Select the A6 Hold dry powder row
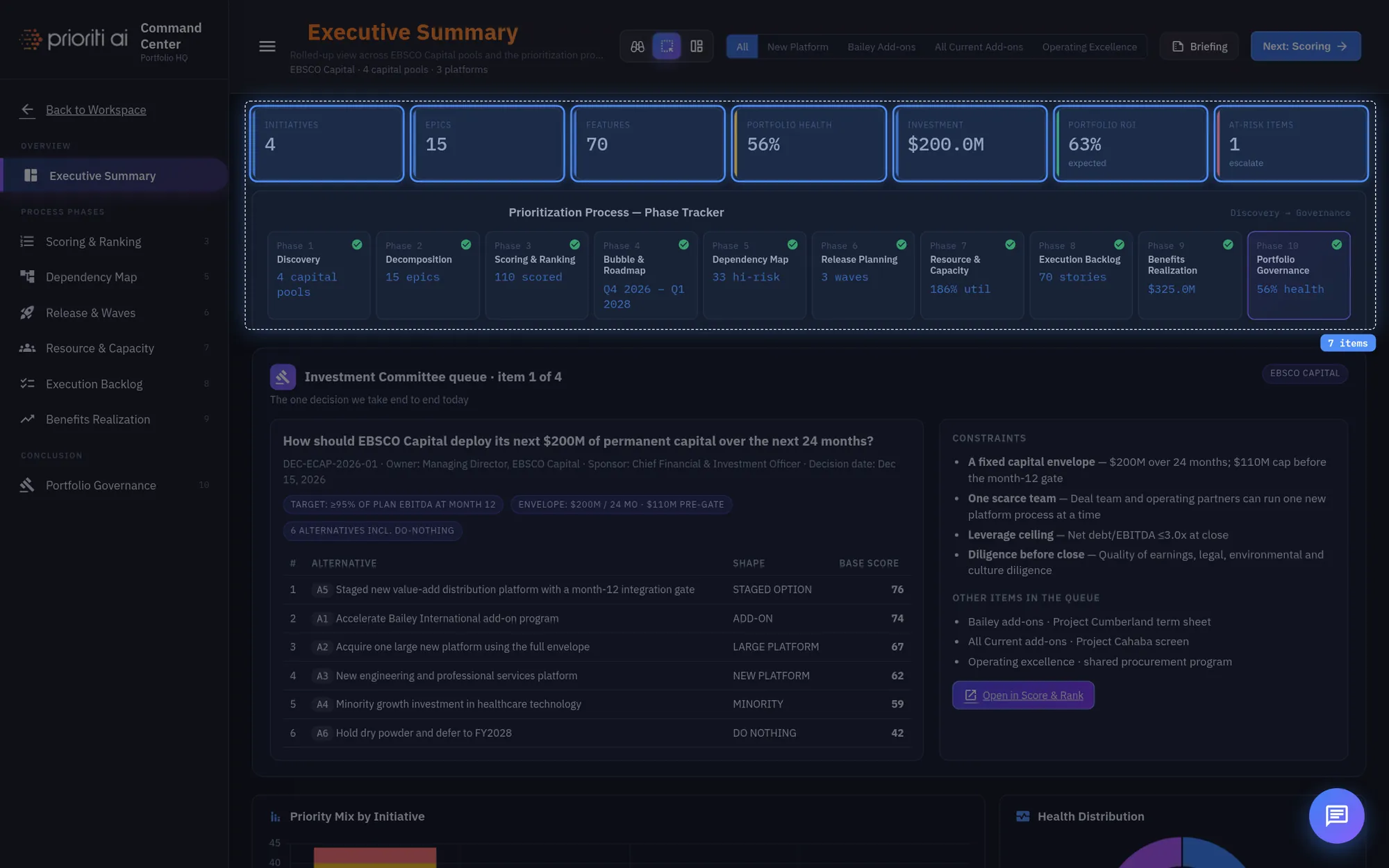Image resolution: width=1389 pixels, height=868 pixels. tap(597, 733)
